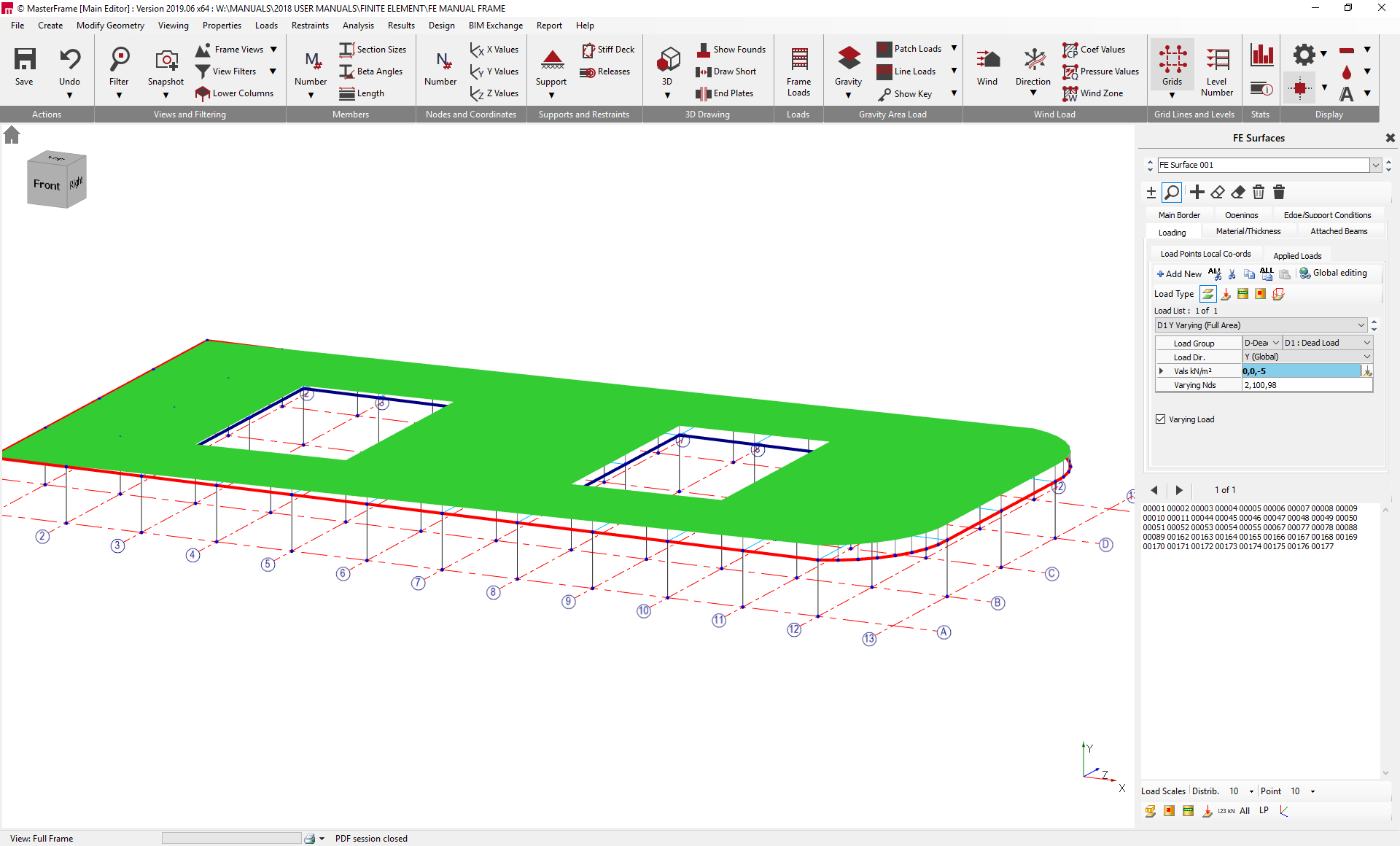Click the Gravity area load icon
Image resolution: width=1400 pixels, height=846 pixels.
point(849,59)
